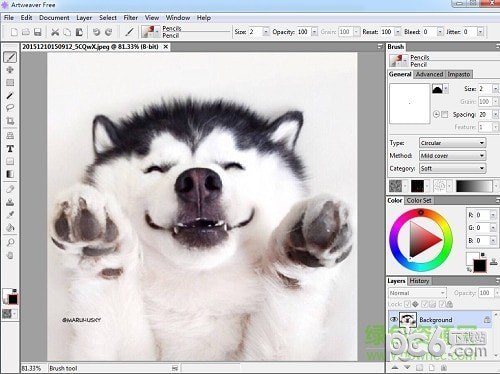Click the Save document icon
The width and height of the screenshot is (500, 374).
click(38, 32)
